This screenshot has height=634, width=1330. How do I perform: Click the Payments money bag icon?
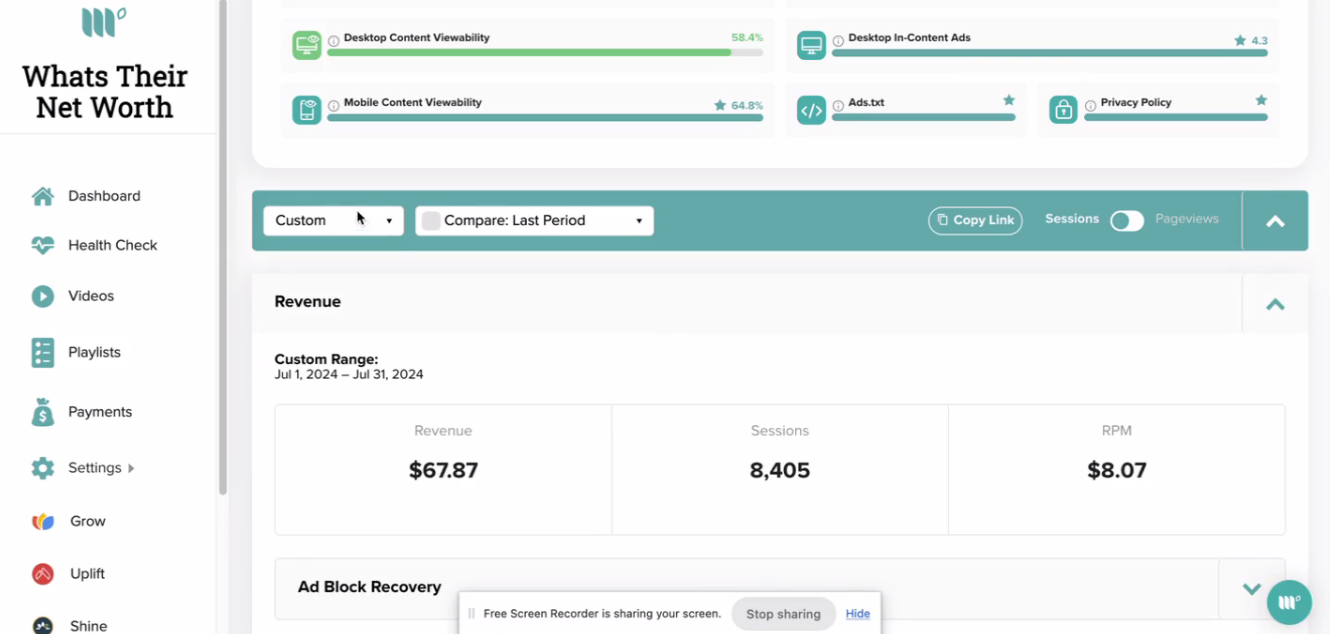(x=42, y=412)
